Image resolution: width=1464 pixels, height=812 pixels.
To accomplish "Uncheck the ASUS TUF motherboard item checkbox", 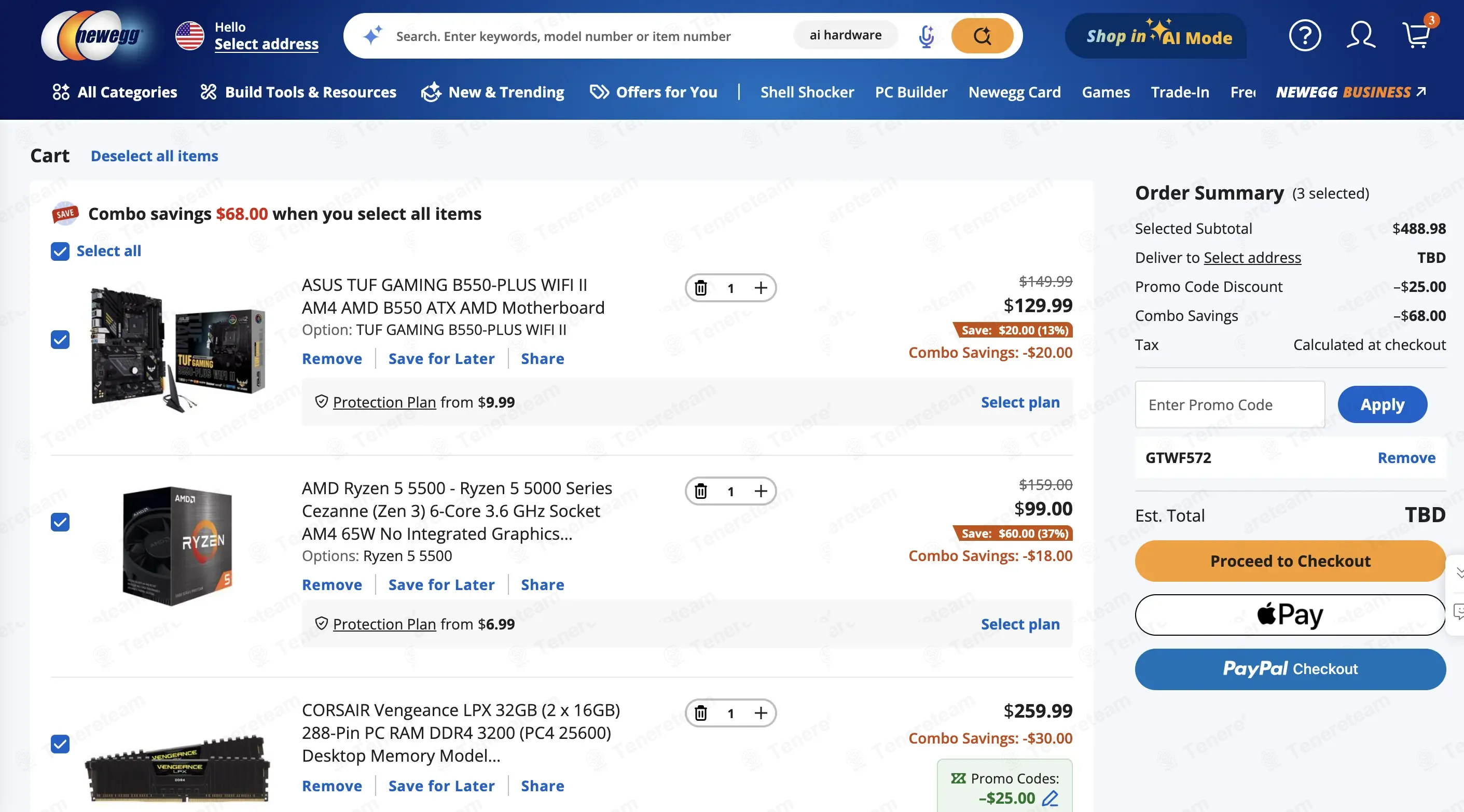I will pos(60,340).
